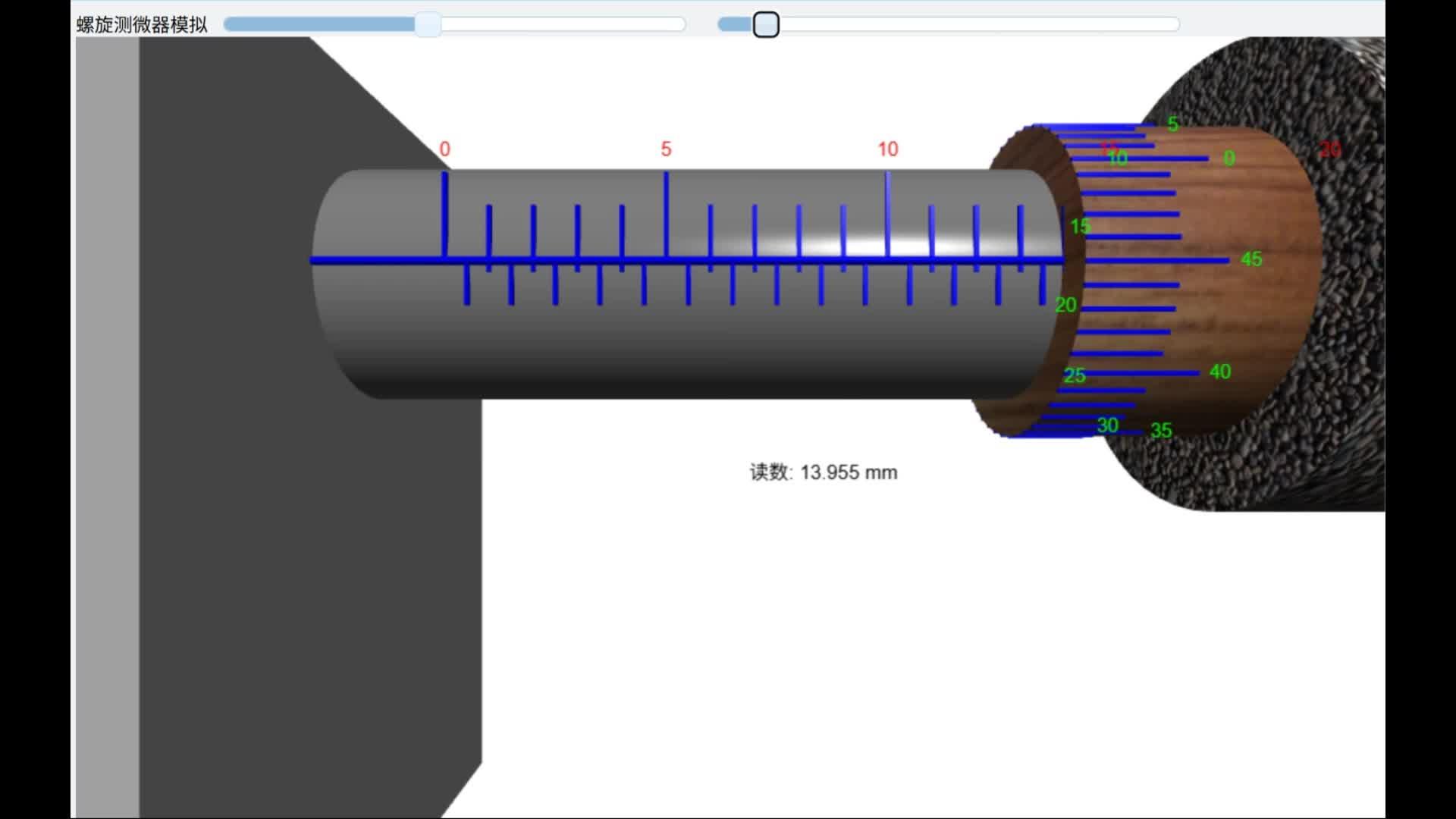Click the red 5 scale label

pos(666,149)
